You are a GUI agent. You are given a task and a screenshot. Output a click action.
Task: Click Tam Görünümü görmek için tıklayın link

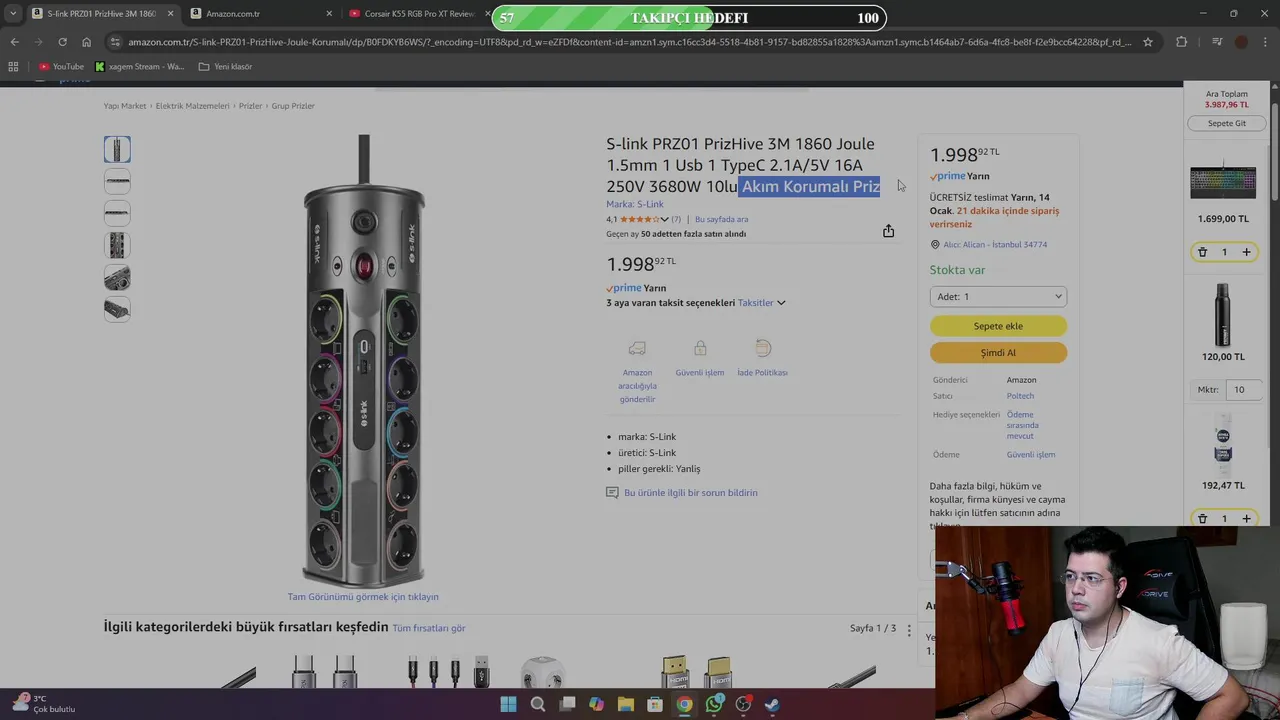click(363, 597)
